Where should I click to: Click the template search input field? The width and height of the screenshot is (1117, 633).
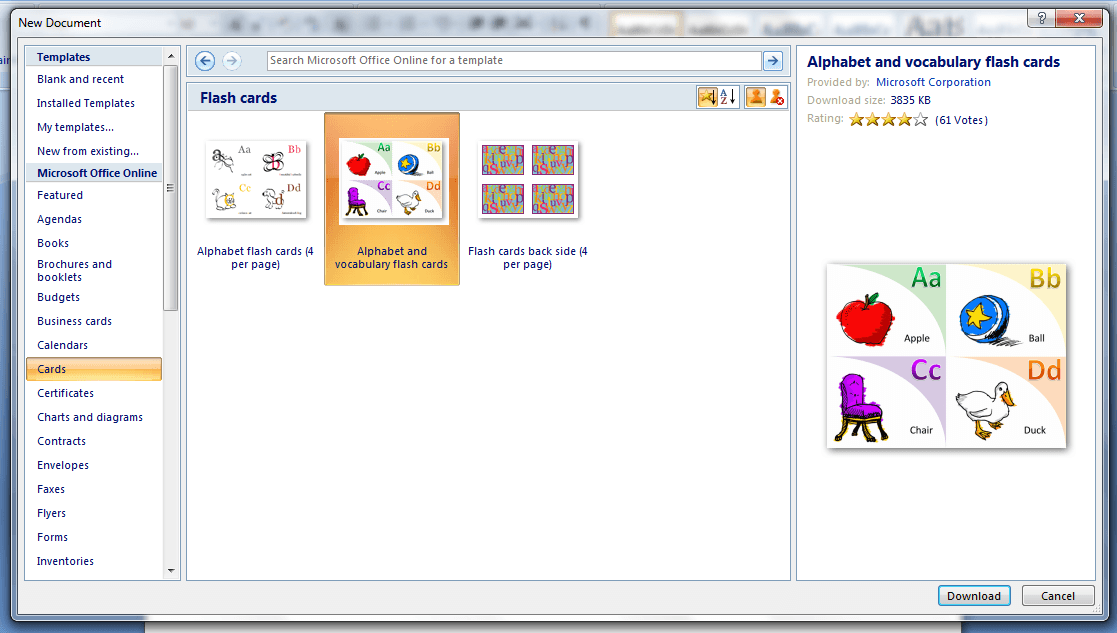click(513, 61)
